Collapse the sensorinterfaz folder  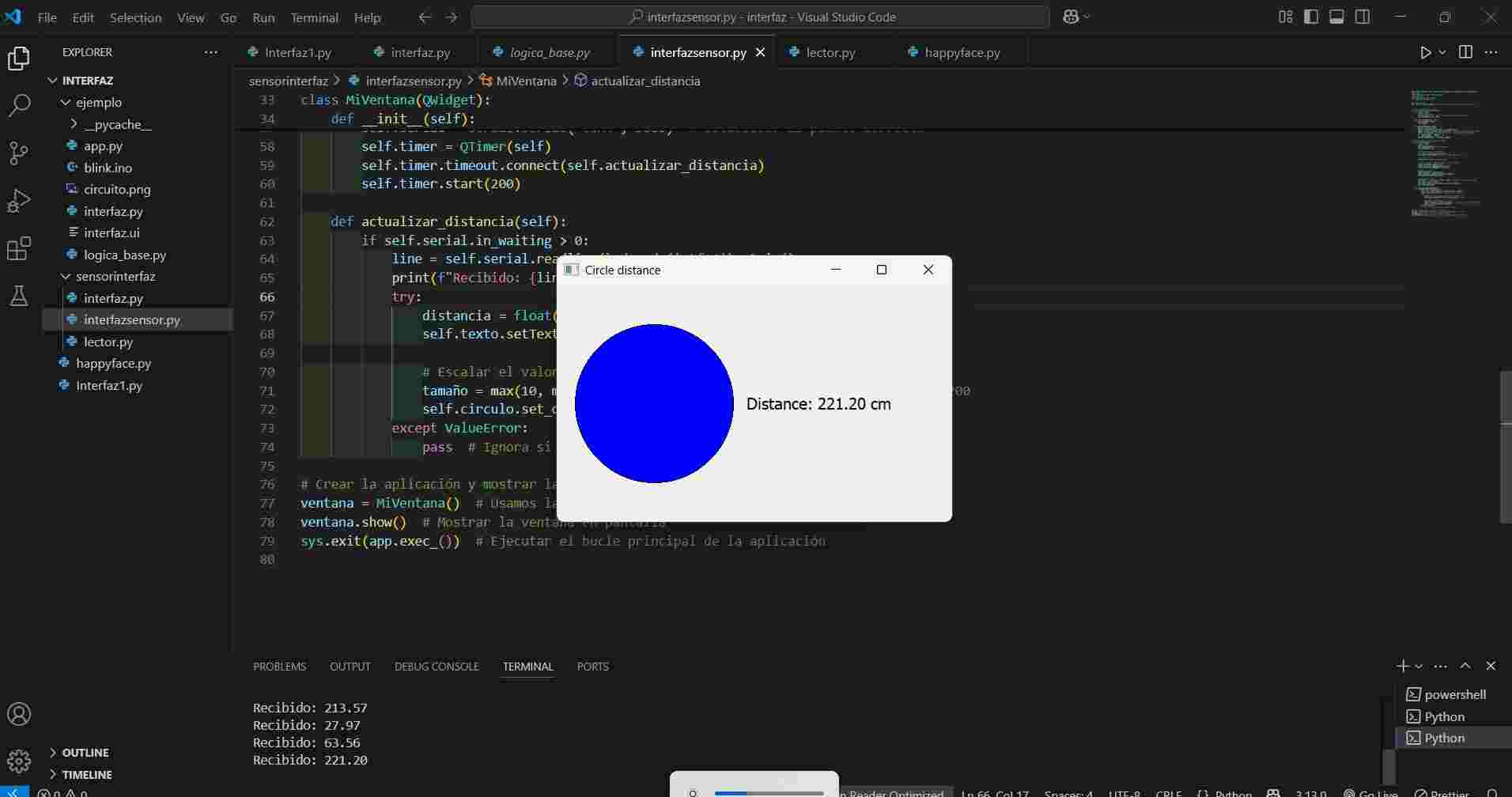point(66,277)
